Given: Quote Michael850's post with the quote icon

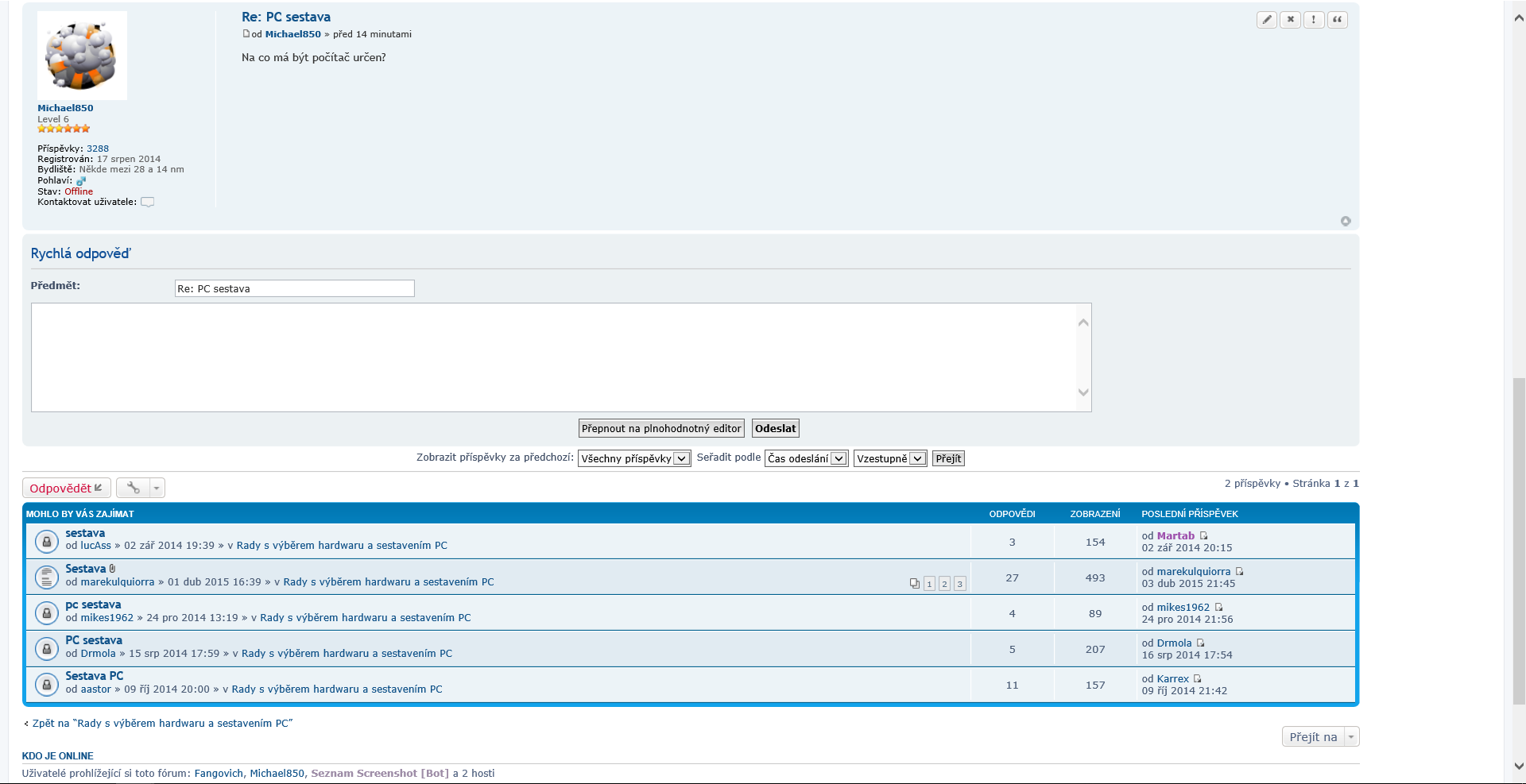Looking at the screenshot, I should click(1338, 20).
